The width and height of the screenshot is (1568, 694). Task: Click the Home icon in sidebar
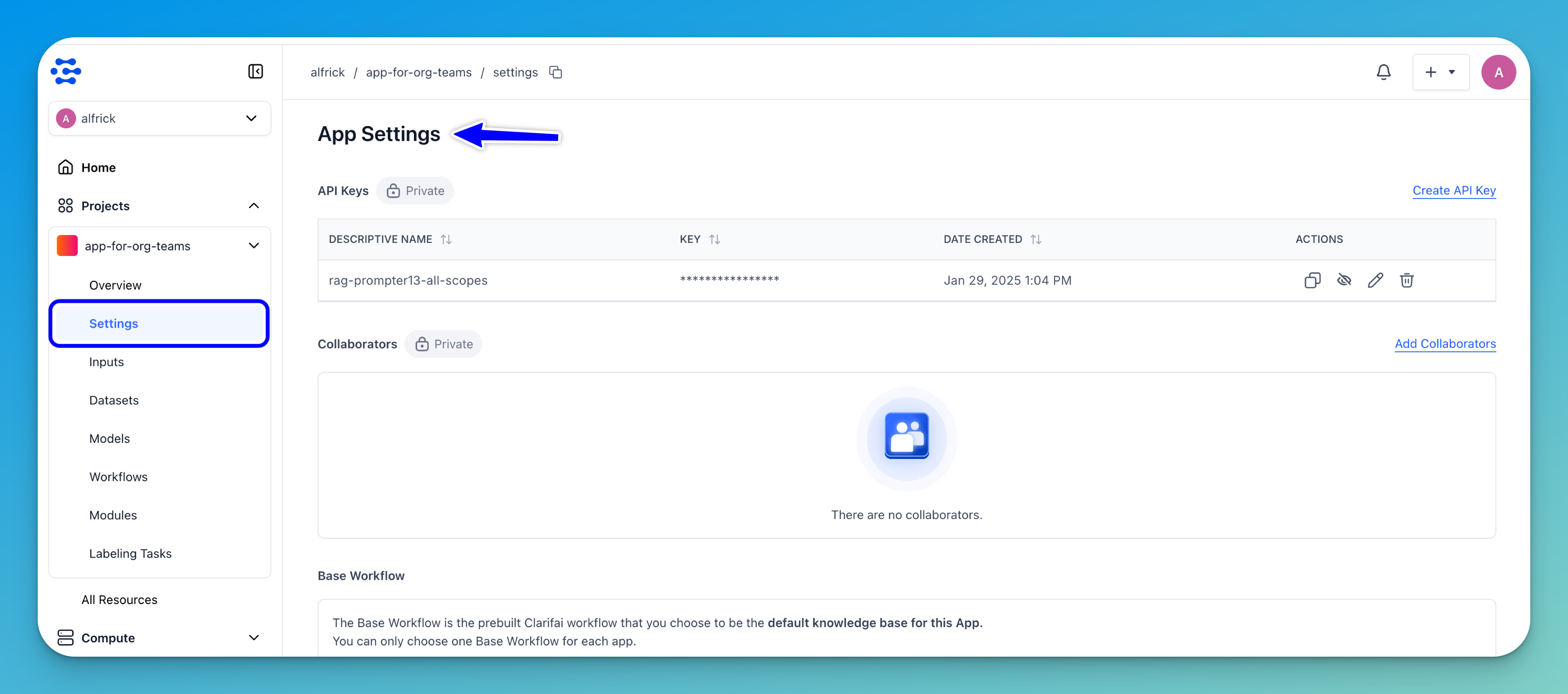66,167
